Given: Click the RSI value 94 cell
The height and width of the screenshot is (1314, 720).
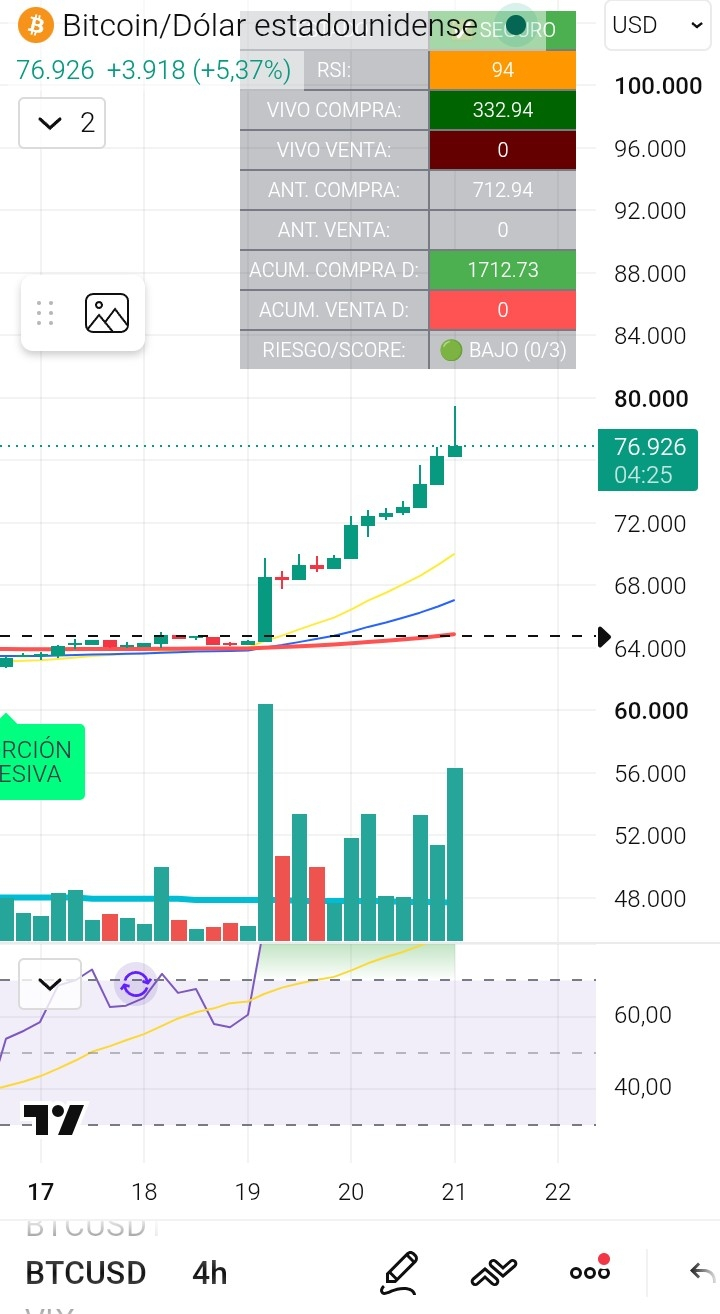Looking at the screenshot, I should (502, 70).
